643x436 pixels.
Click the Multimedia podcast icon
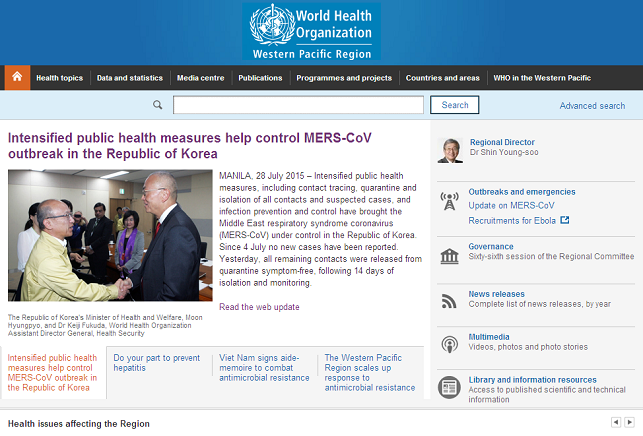pyautogui.click(x=450, y=344)
